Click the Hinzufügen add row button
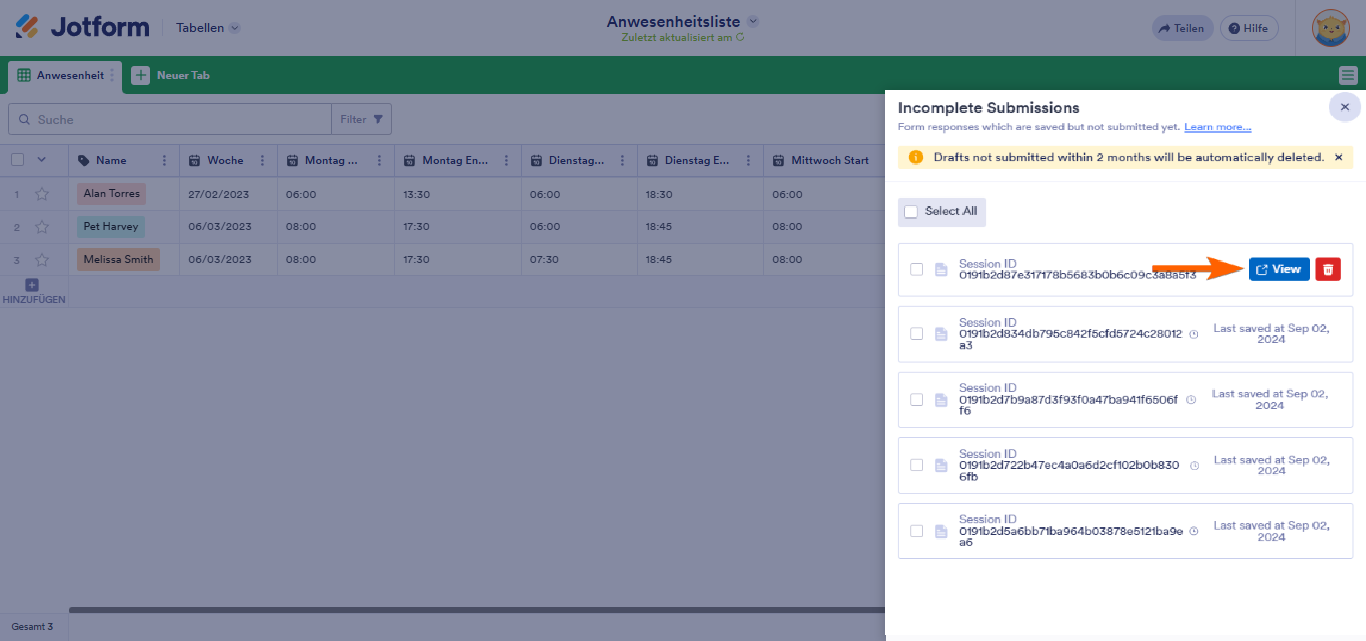This screenshot has height=641, width=1366. pyautogui.click(x=31, y=292)
